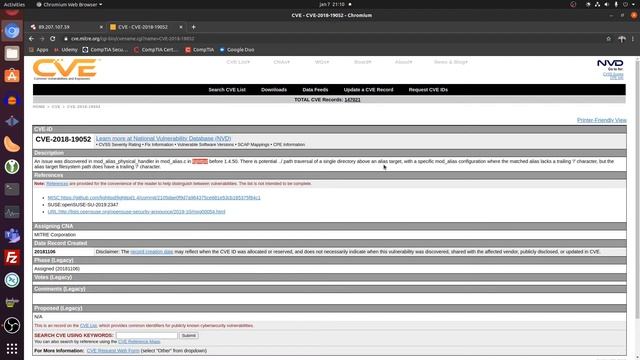This screenshot has height=360, width=640.
Task: Open the Files app in the dock
Action: point(12,53)
